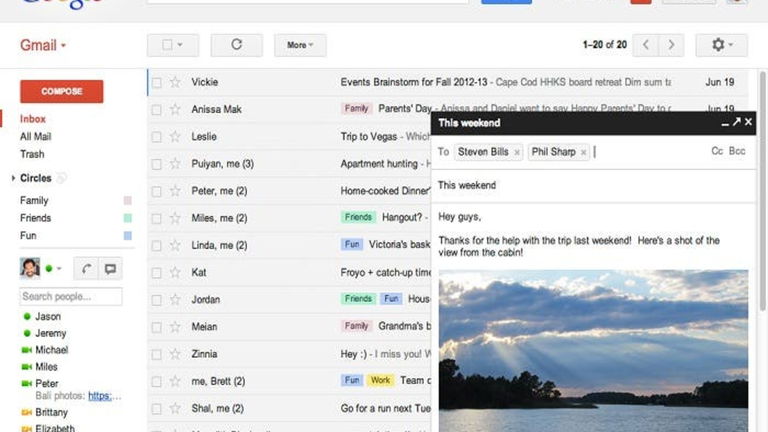Add Bcc recipients in compose
Screen dimensions: 768x432
coord(737,151)
